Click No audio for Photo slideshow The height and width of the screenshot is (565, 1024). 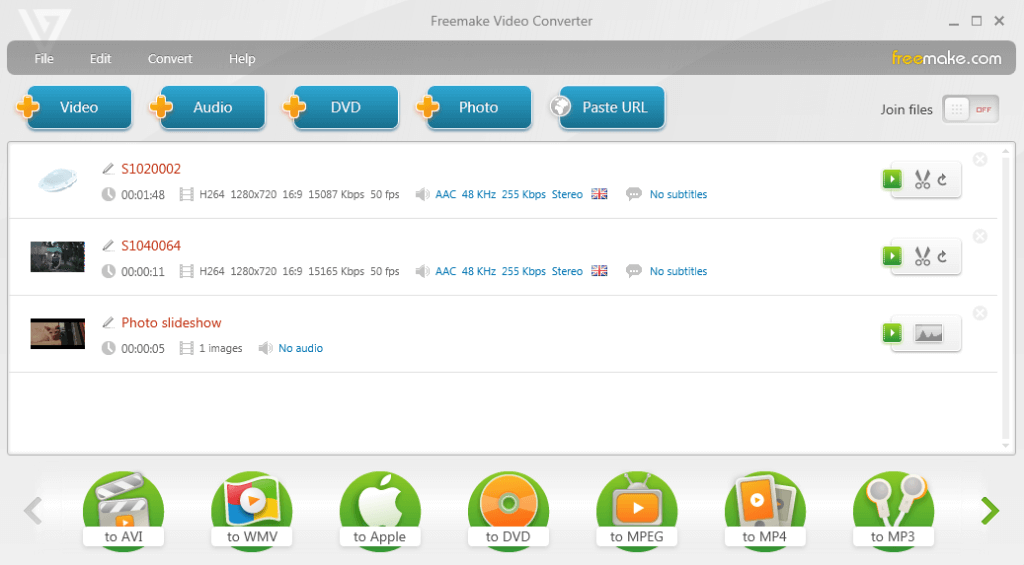[x=300, y=348]
